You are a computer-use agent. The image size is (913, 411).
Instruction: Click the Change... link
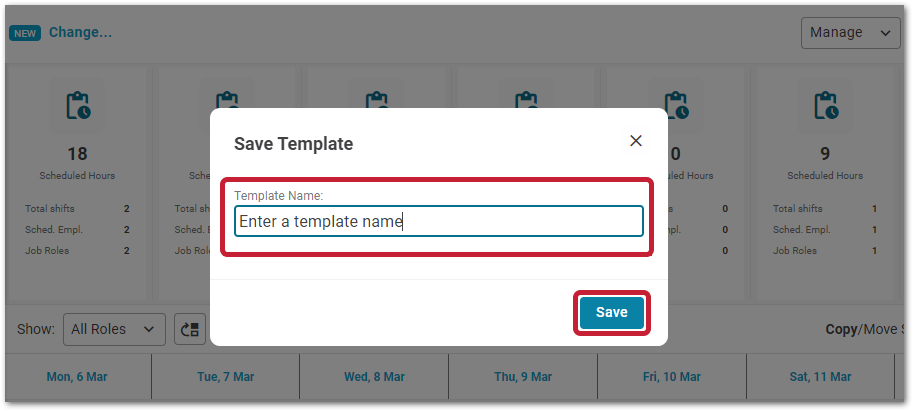click(80, 33)
